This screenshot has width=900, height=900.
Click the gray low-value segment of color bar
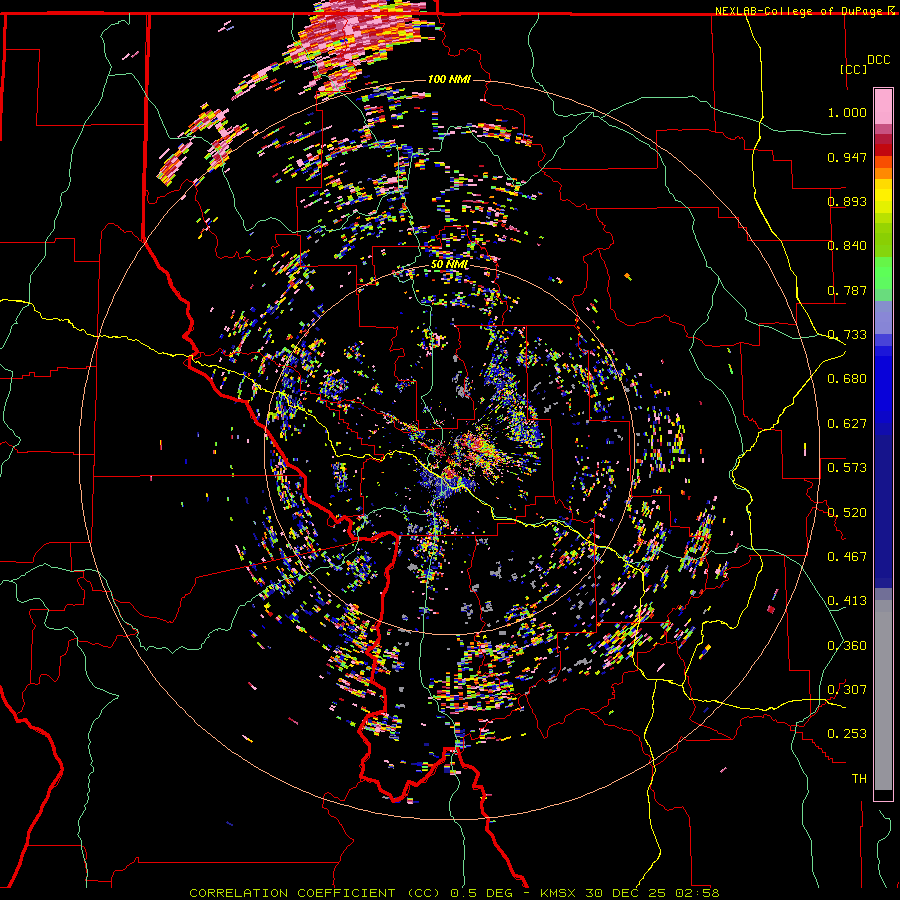pyautogui.click(x=883, y=695)
